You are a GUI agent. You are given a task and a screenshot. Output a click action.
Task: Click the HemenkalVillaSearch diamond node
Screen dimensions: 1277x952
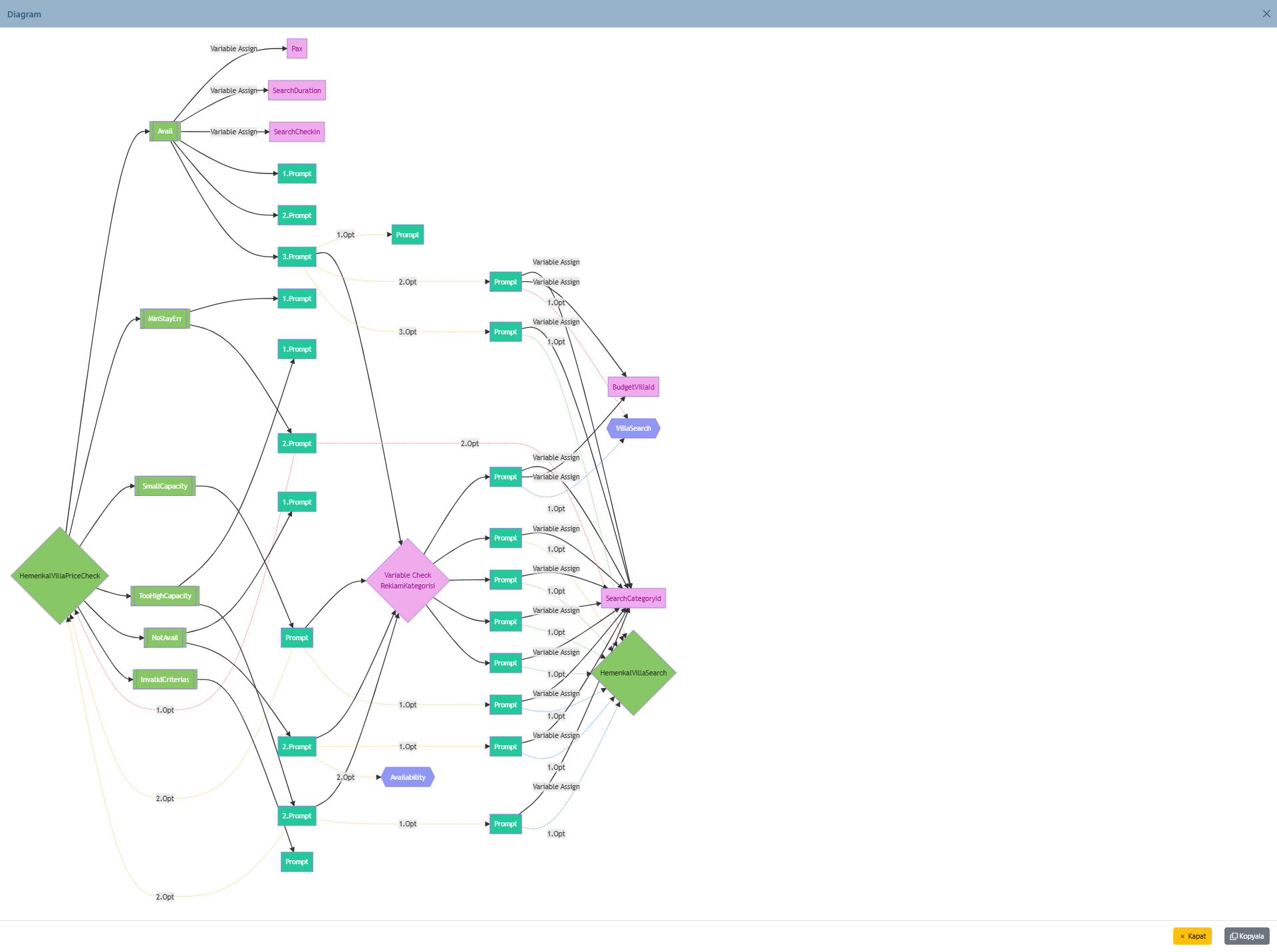pyautogui.click(x=633, y=673)
